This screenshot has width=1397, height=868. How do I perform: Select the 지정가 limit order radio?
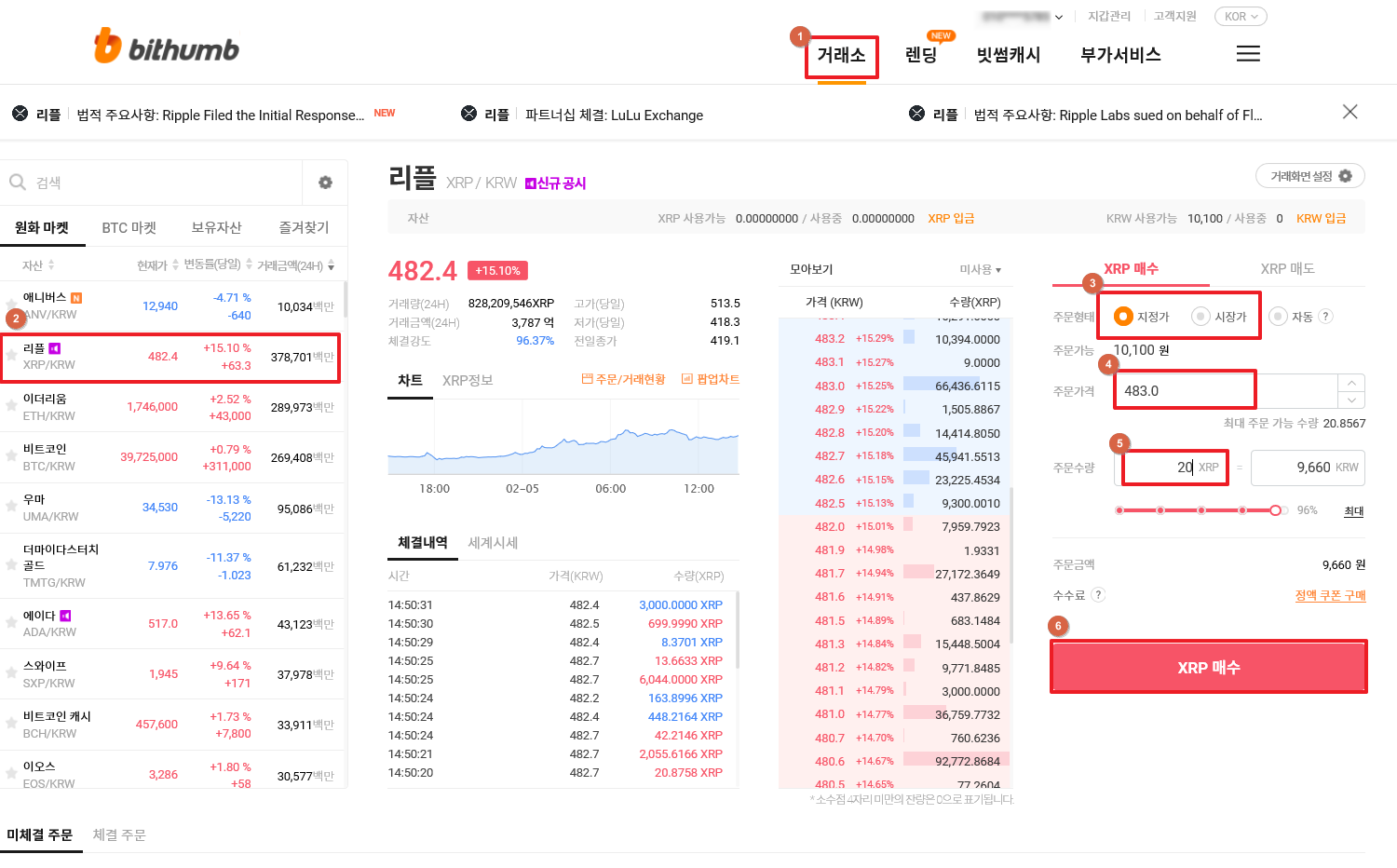[1123, 316]
